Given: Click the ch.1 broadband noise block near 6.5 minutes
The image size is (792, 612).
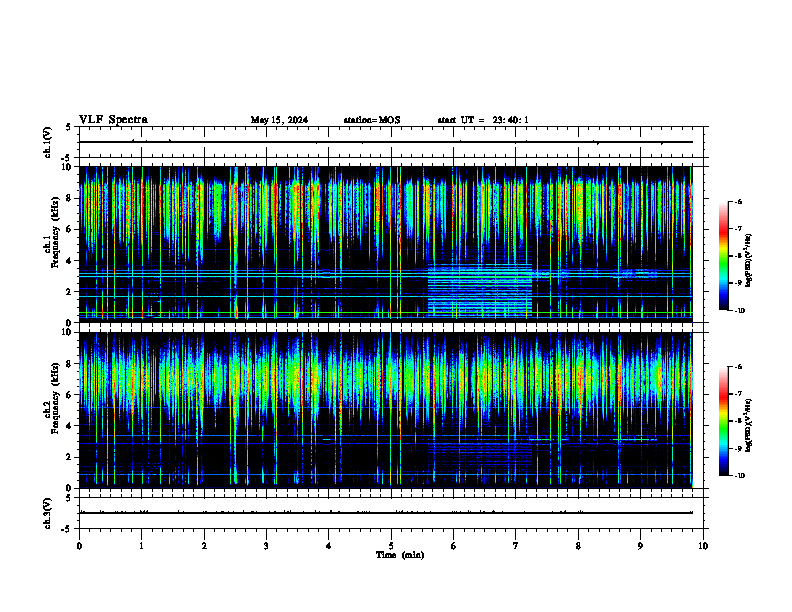Looking at the screenshot, I should 480,290.
